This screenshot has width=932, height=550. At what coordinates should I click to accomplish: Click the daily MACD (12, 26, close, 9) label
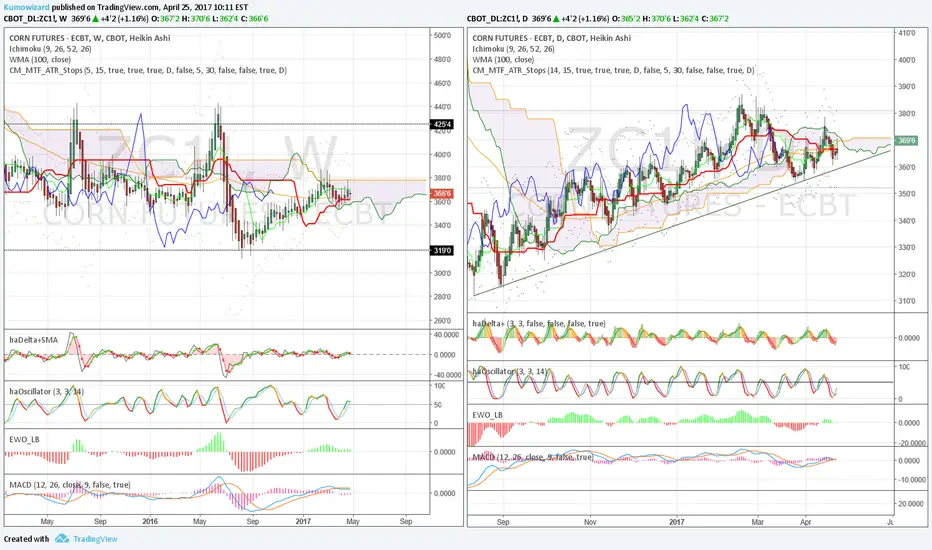(533, 457)
